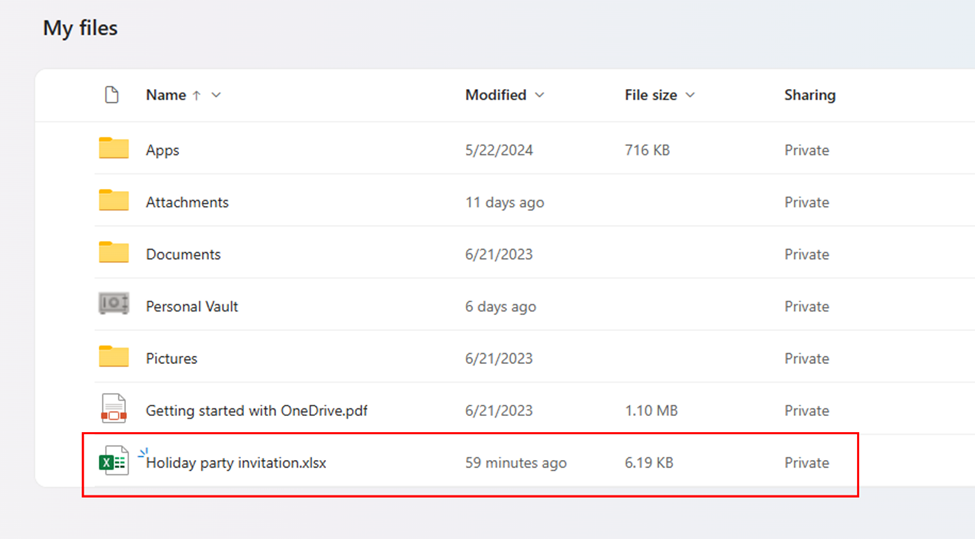Viewport: 975px width, 539px height.
Task: Click the Apps folder icon
Action: point(114,149)
